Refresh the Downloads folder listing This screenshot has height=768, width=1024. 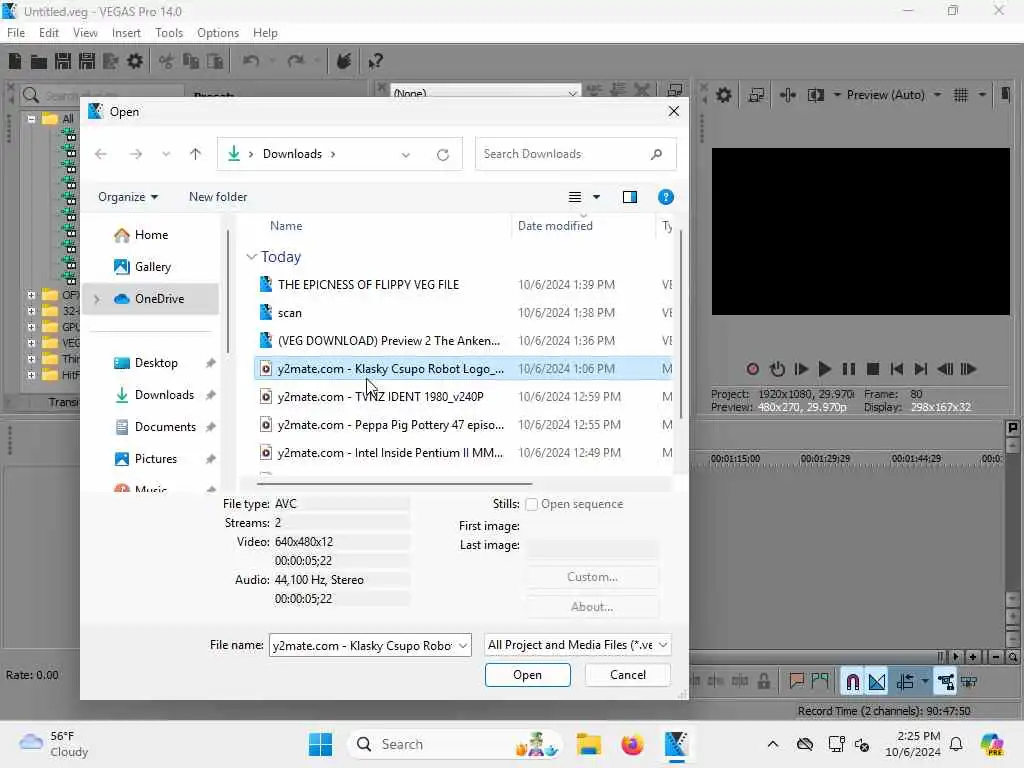click(443, 155)
